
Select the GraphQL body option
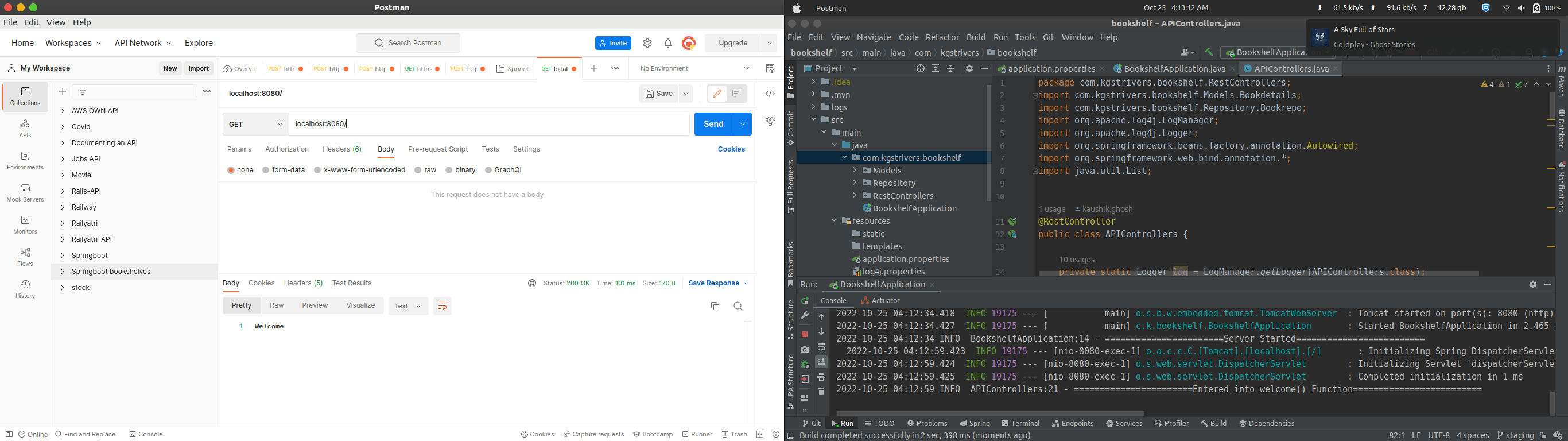pyautogui.click(x=504, y=170)
